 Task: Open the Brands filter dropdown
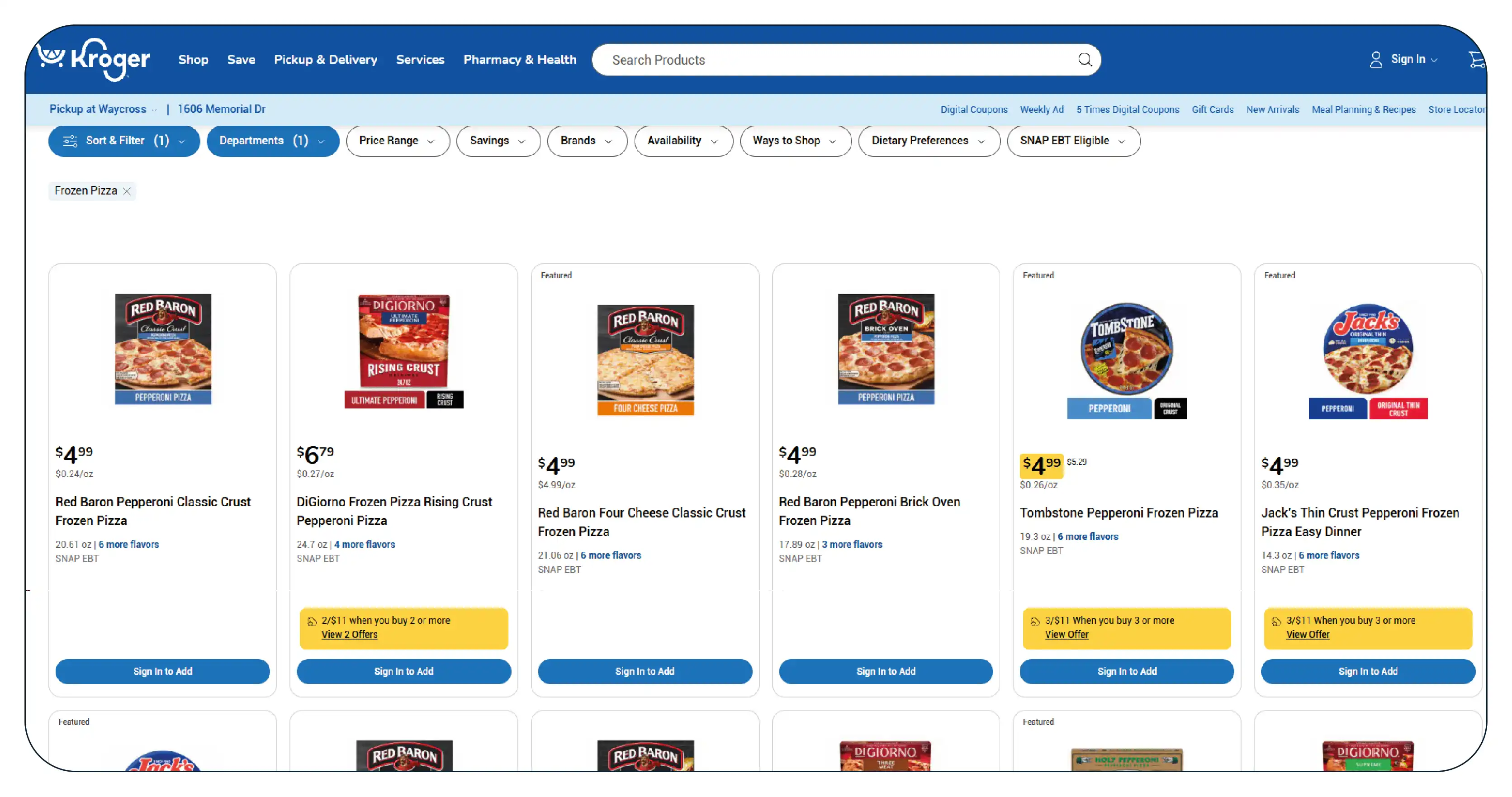[x=586, y=141]
